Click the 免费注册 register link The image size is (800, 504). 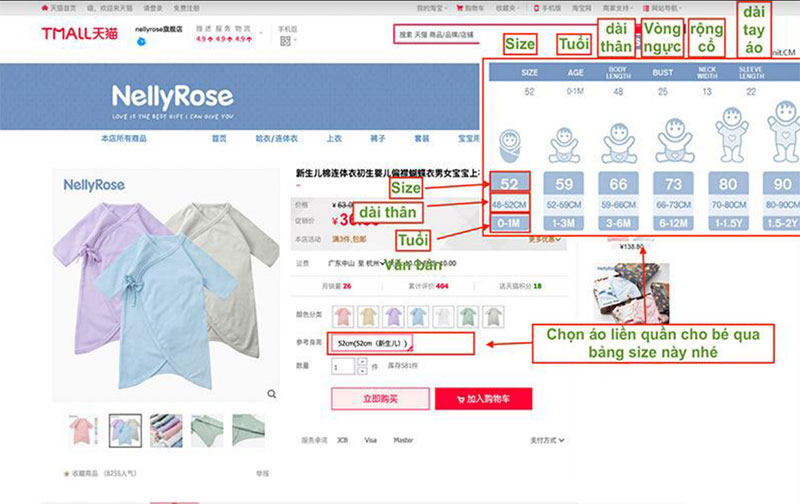click(x=186, y=8)
